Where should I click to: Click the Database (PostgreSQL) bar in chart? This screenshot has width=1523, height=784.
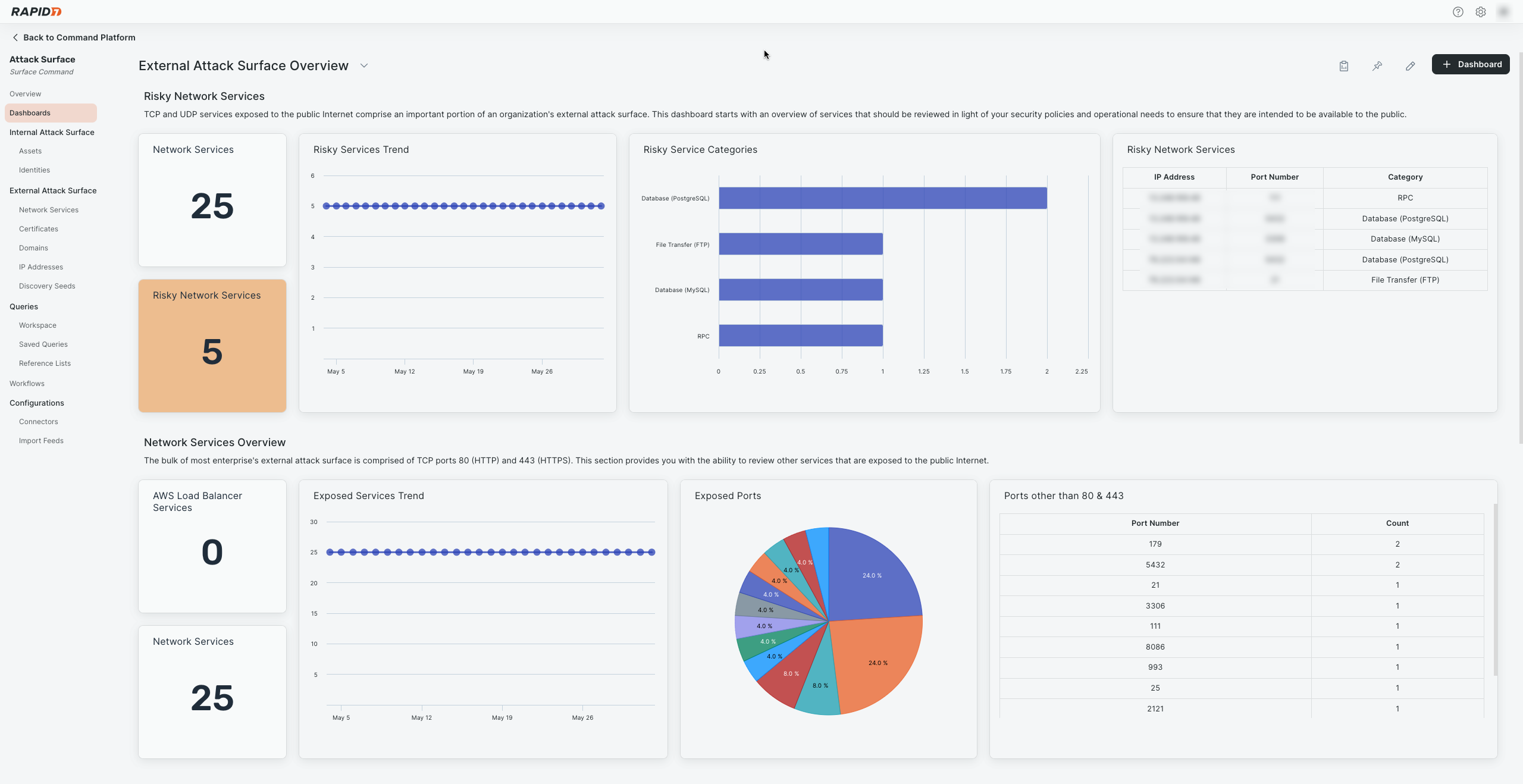coord(882,198)
